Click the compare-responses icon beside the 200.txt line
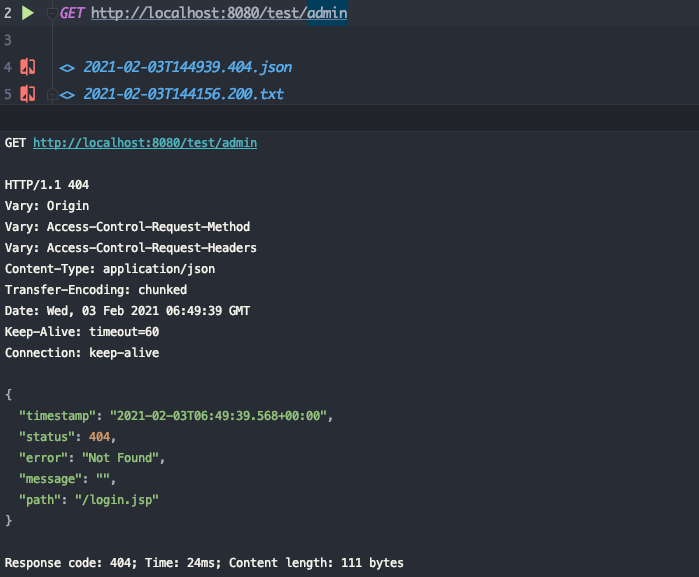 (28, 94)
